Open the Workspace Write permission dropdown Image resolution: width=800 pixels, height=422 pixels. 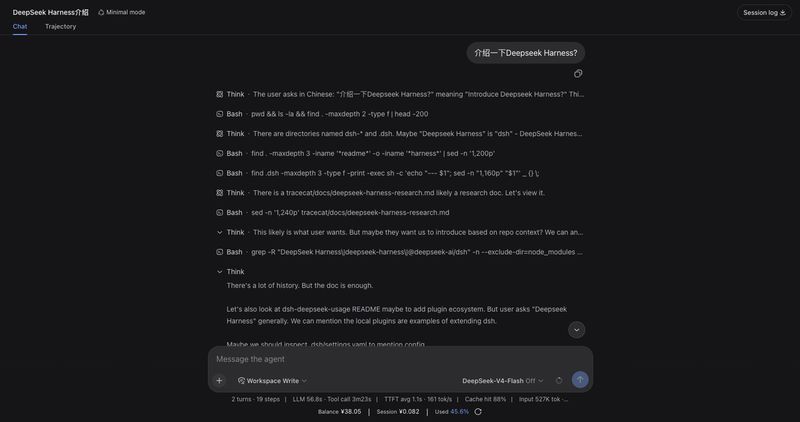pos(272,381)
